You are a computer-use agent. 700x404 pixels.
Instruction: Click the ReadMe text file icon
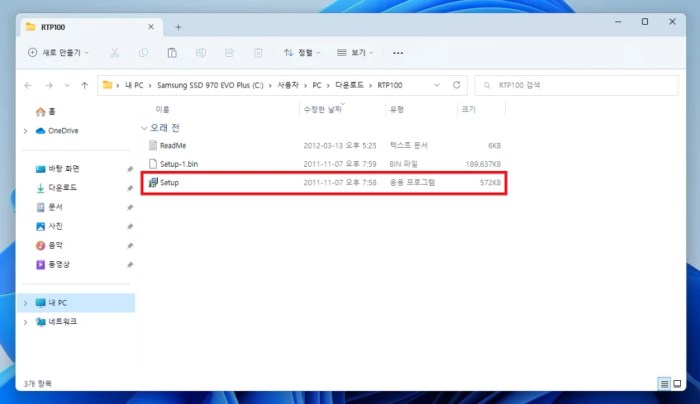pos(153,145)
